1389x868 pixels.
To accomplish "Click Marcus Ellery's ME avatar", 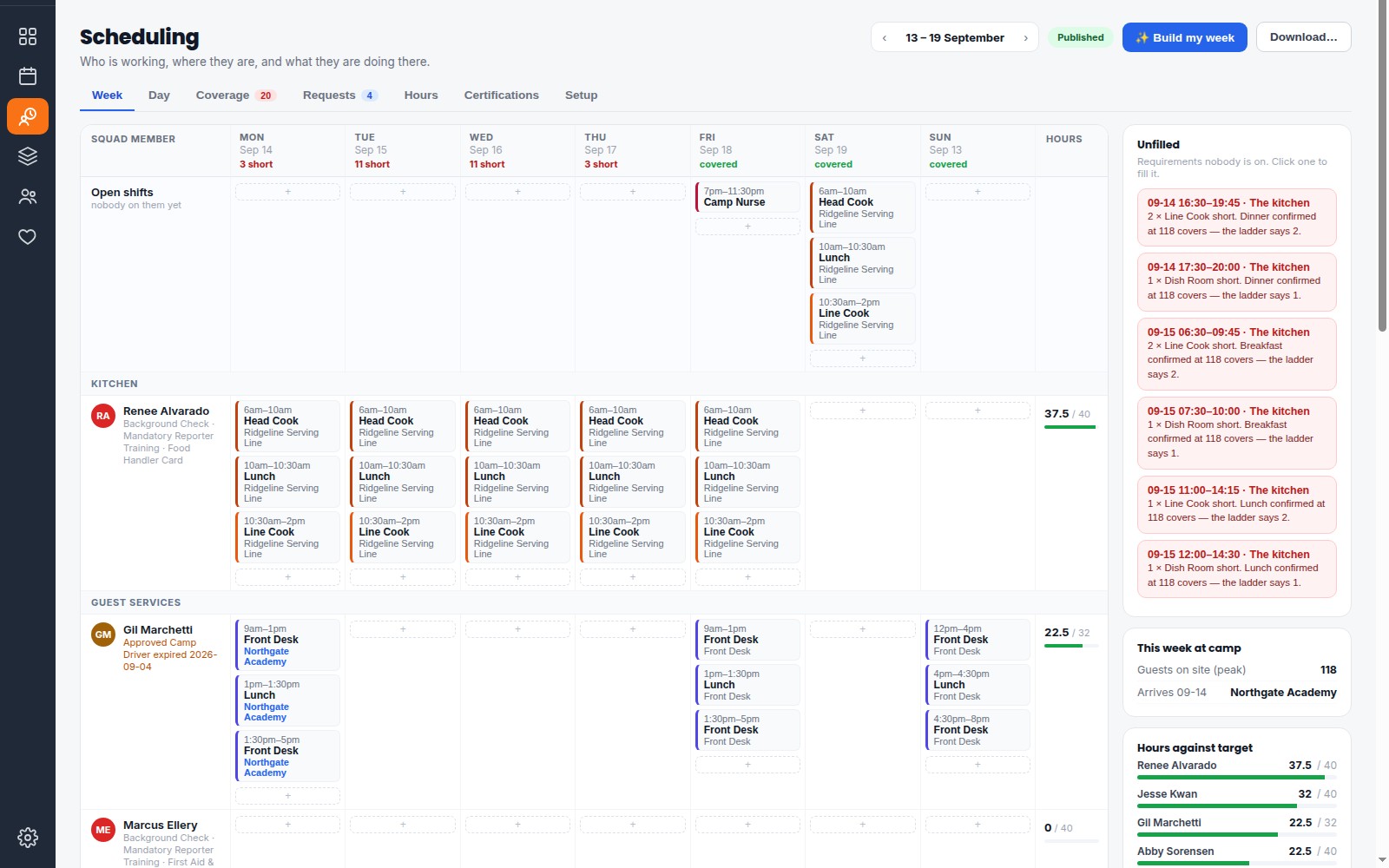I will tap(103, 830).
